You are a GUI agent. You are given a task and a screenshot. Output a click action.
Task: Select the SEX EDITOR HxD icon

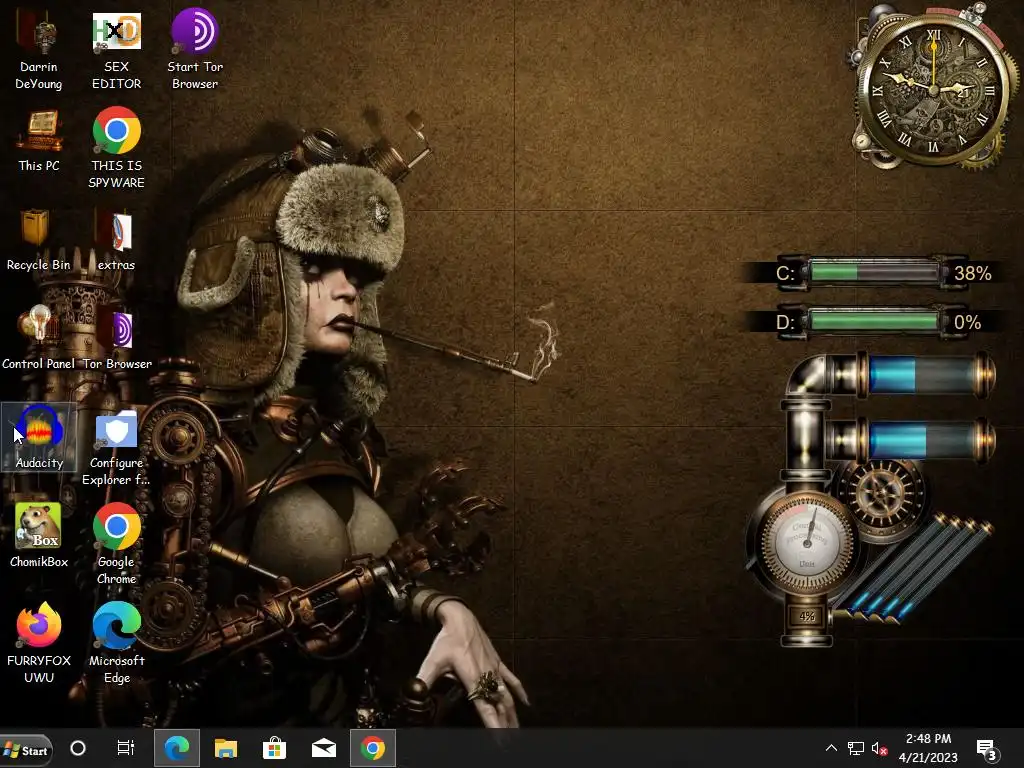[116, 50]
